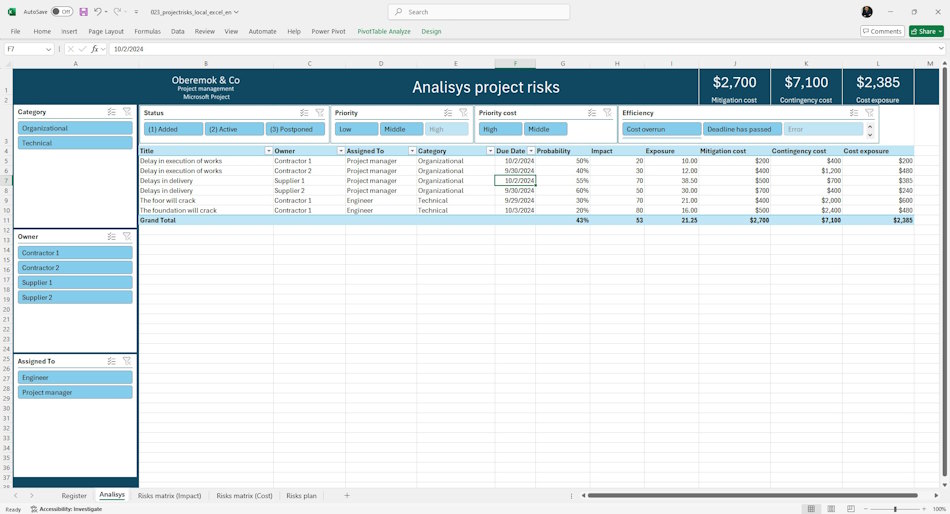950x514 pixels.
Task: Open PivotTable Analyze tab
Action: pos(384,32)
